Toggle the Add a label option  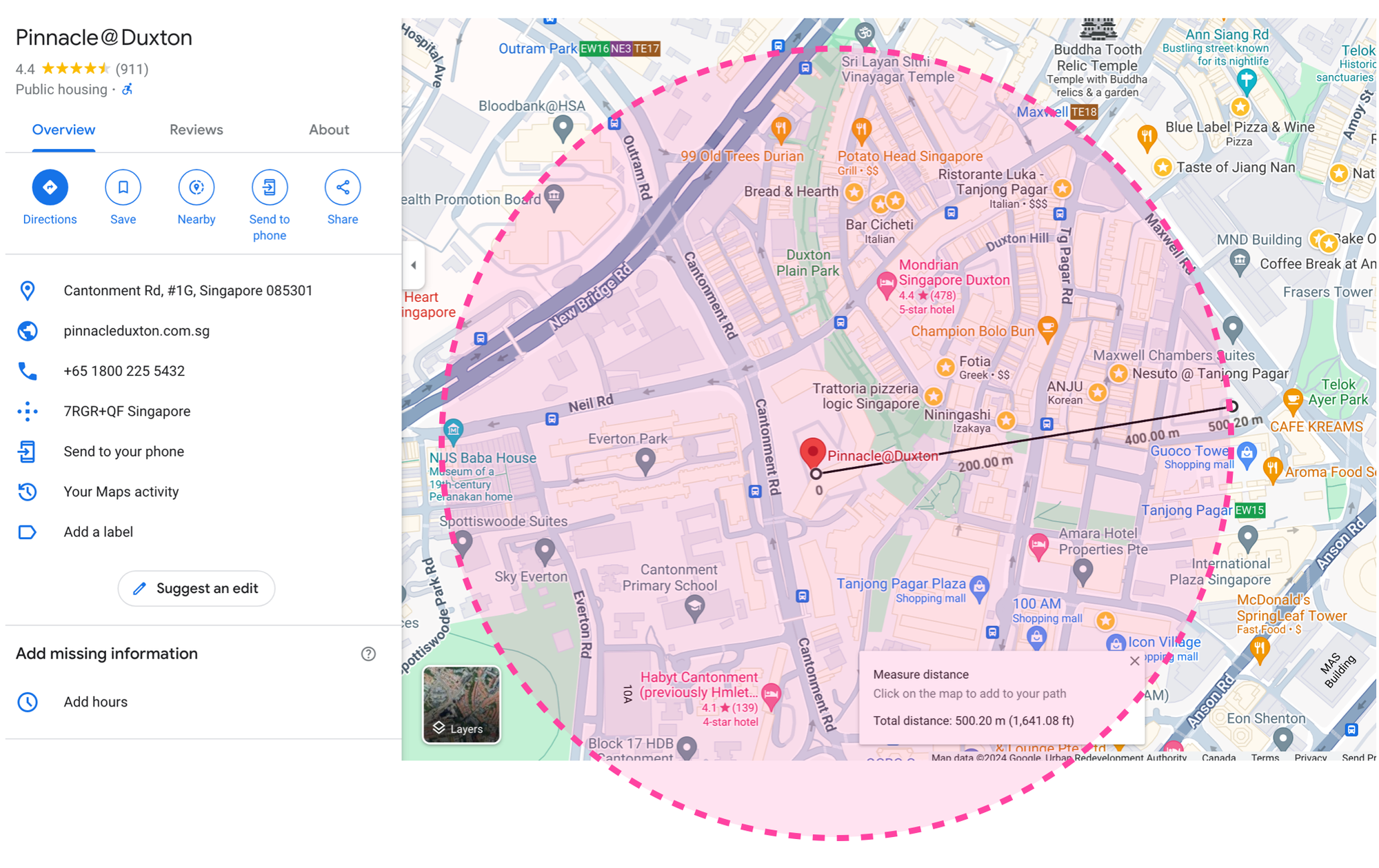[97, 532]
